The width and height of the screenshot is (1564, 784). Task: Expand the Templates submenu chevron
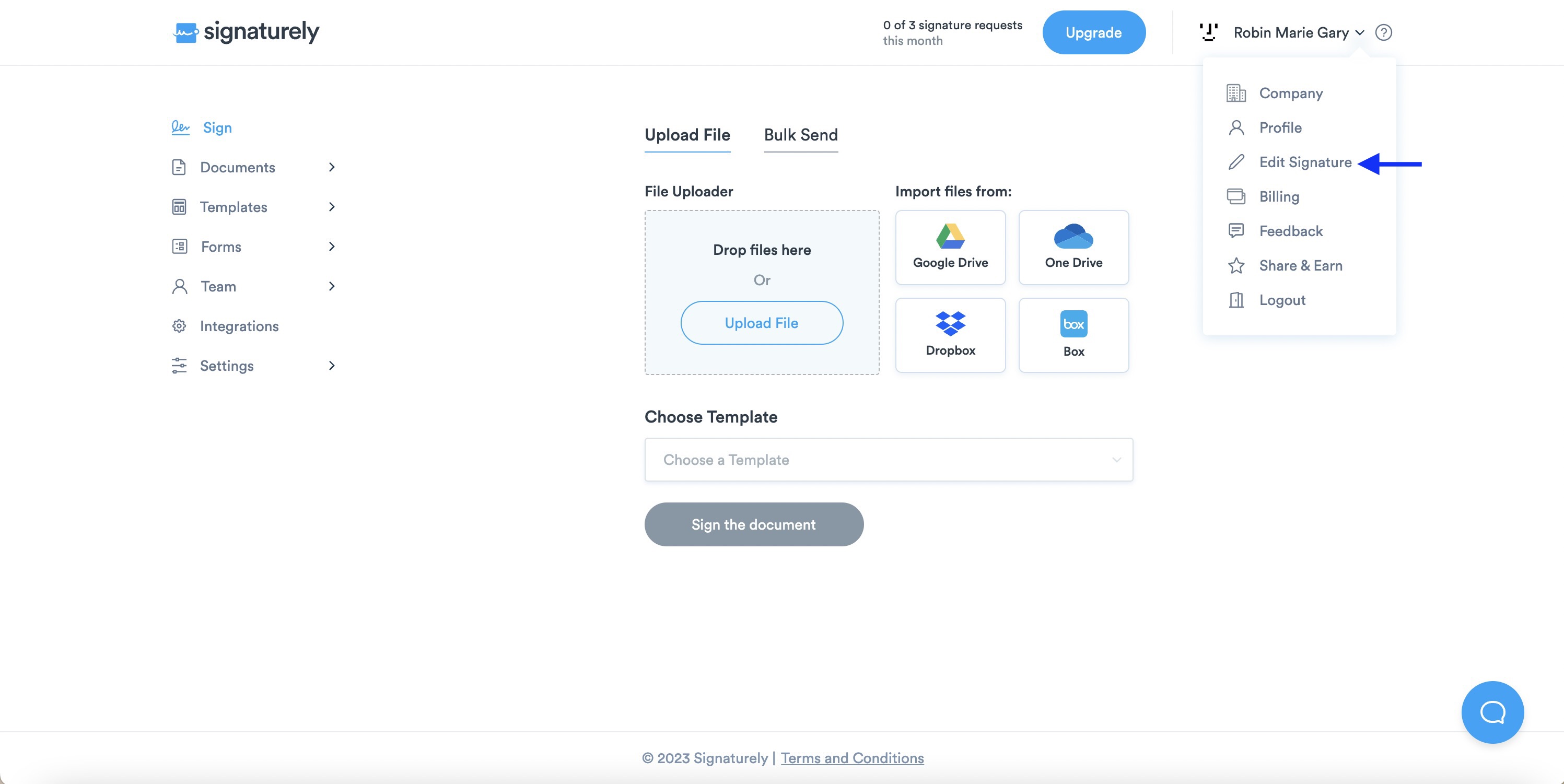point(332,207)
